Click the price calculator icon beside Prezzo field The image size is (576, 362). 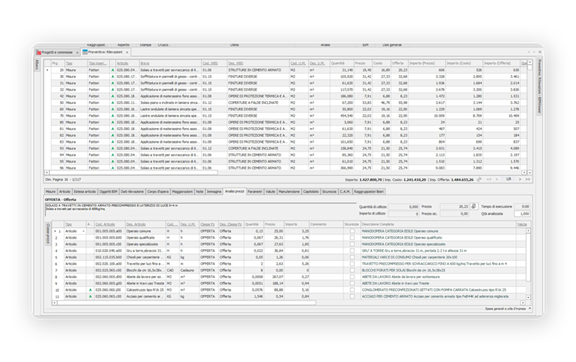pyautogui.click(x=474, y=207)
